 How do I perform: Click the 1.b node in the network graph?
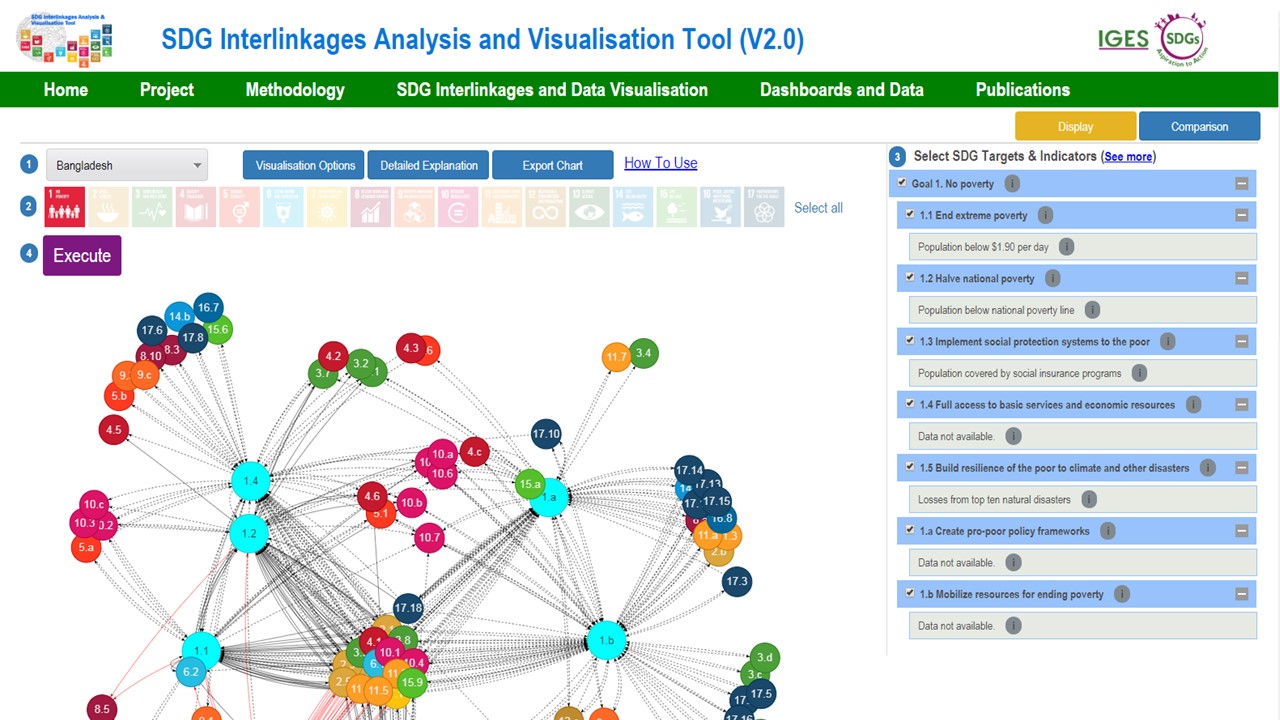(606, 640)
